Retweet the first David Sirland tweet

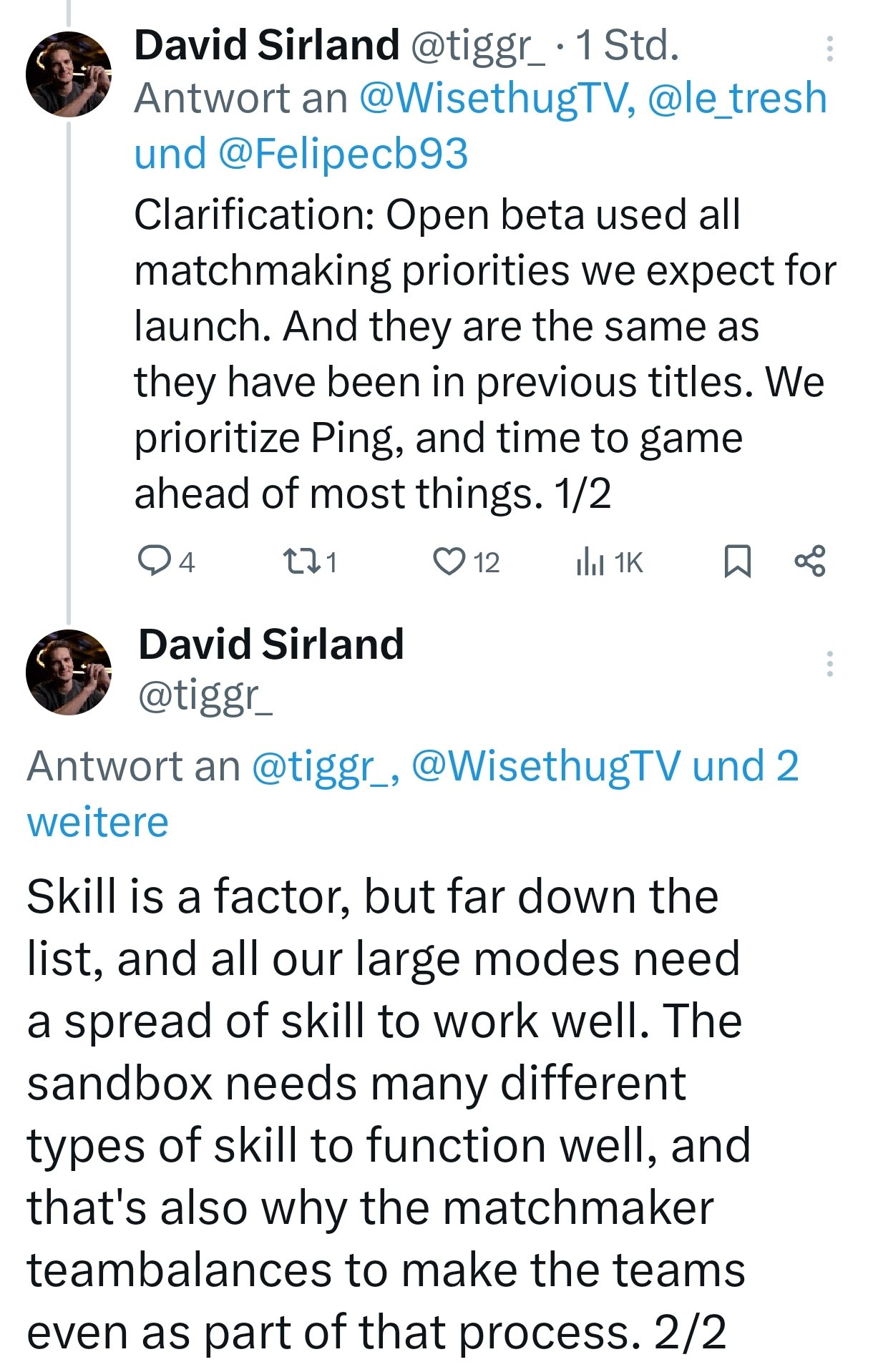click(299, 562)
